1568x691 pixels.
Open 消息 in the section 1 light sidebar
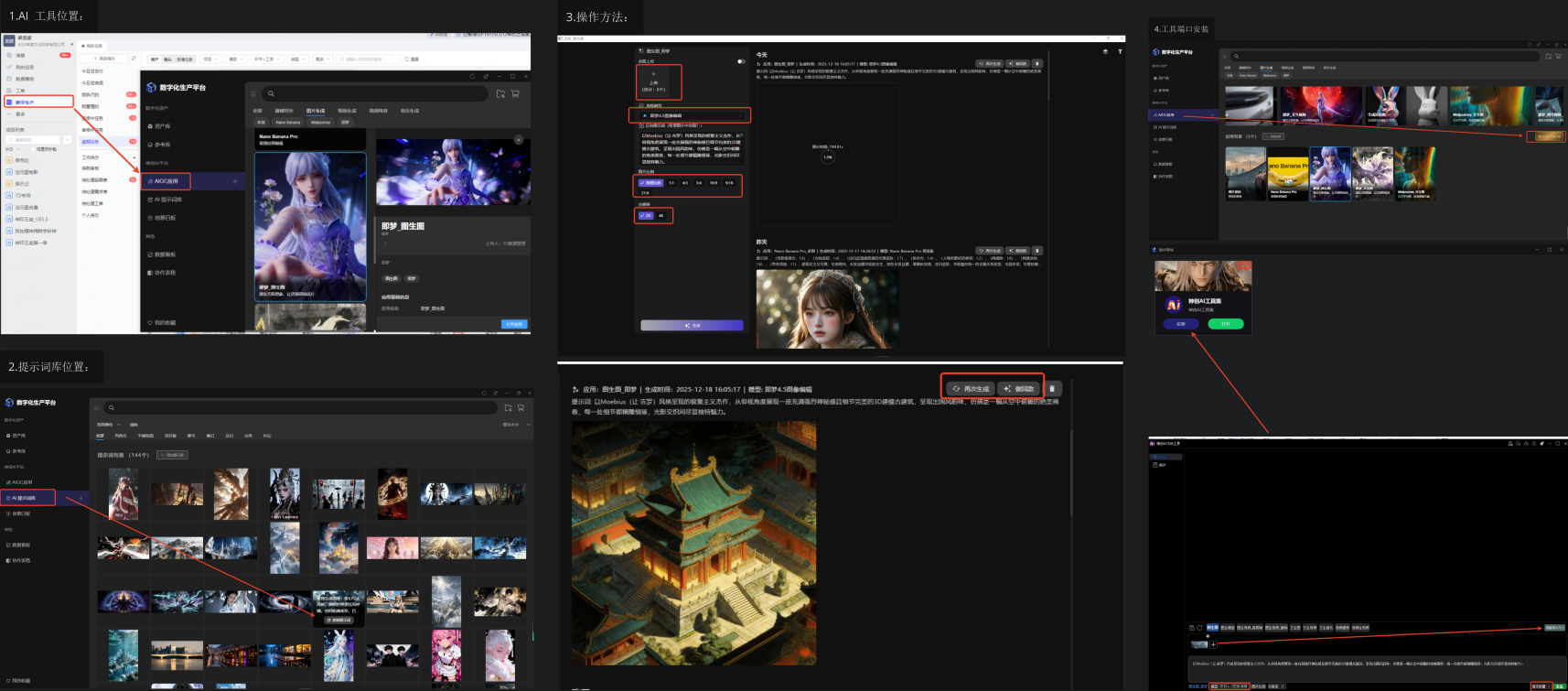(x=20, y=55)
